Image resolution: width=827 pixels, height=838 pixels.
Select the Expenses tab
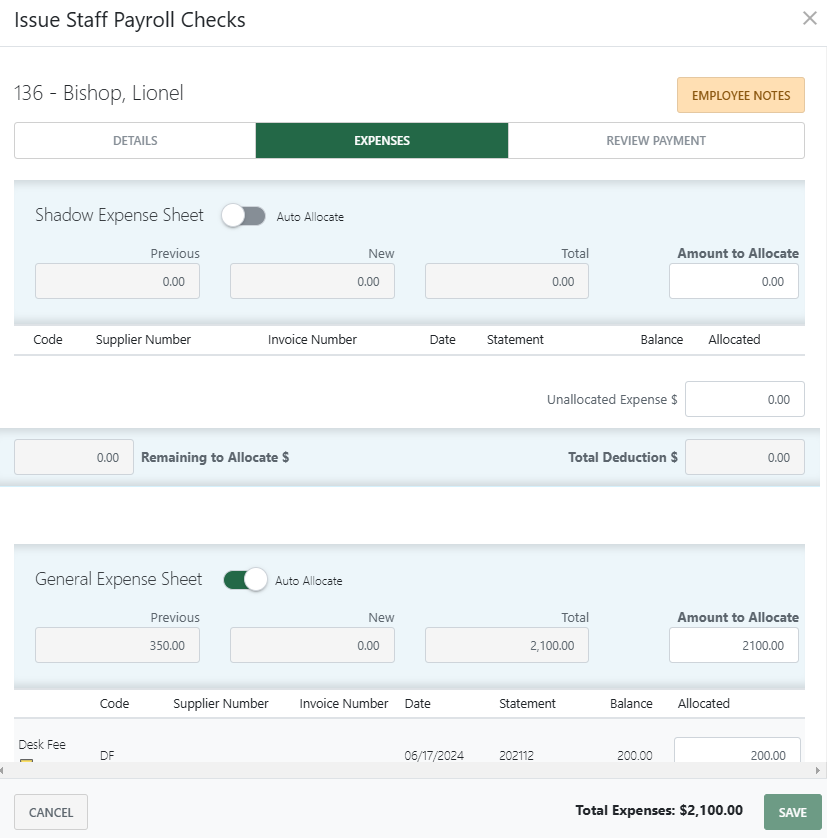click(x=383, y=140)
